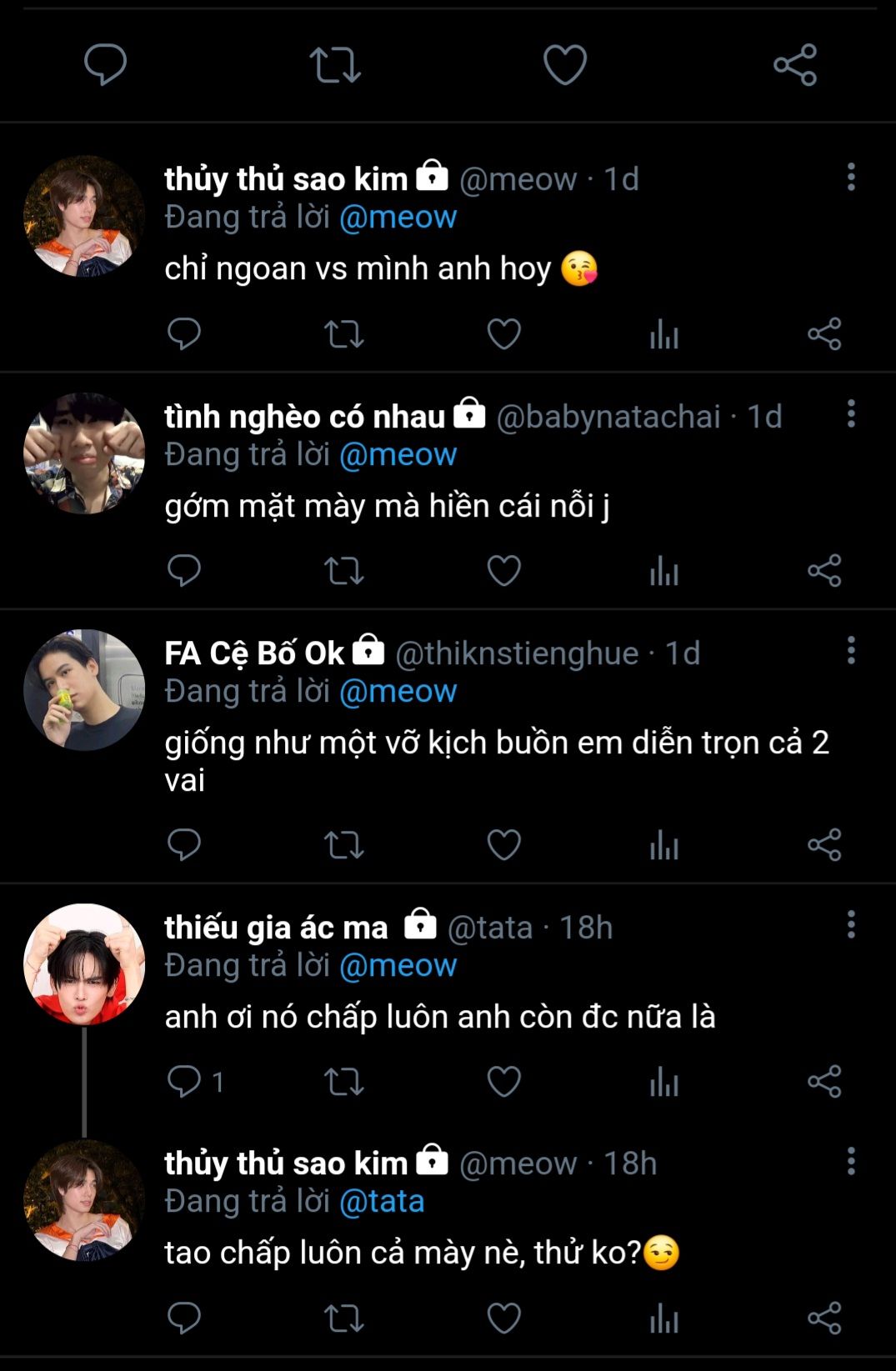Image resolution: width=896 pixels, height=1371 pixels.
Task: View analytics for @tata's reply
Action: pos(664,1082)
